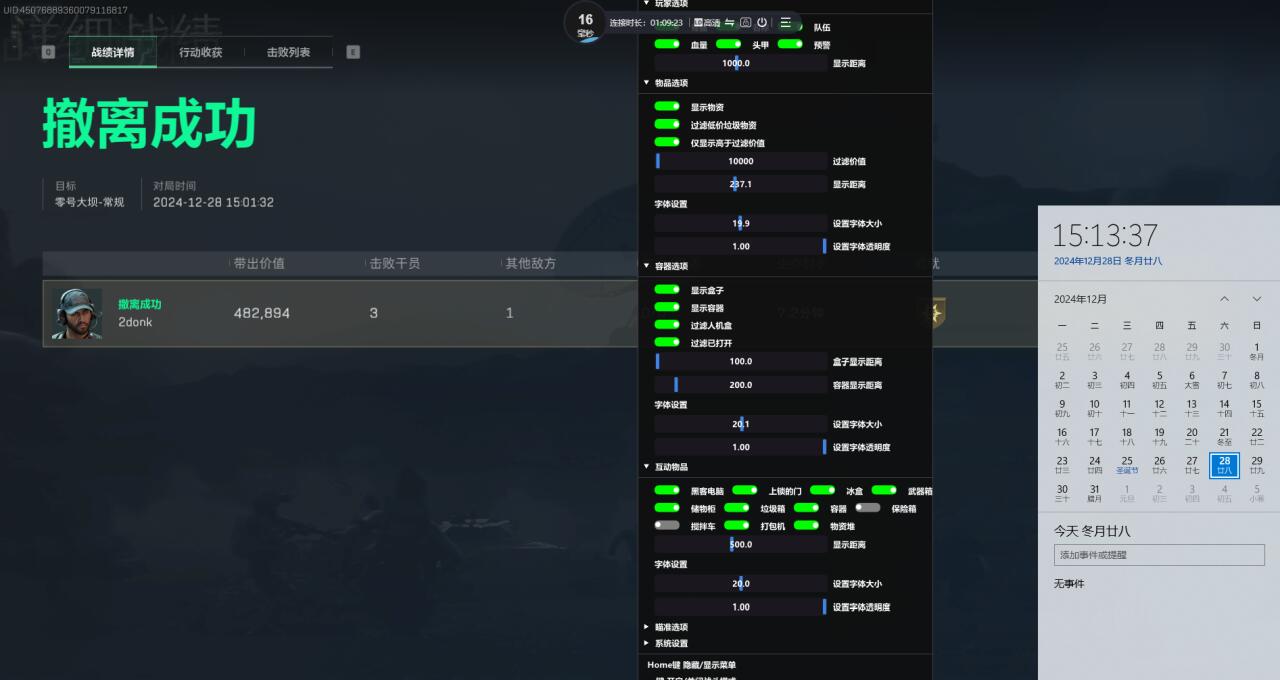Viewport: 1280px width, 680px height.
Task: Toggle the 物资堆 switch
Action: (x=806, y=526)
